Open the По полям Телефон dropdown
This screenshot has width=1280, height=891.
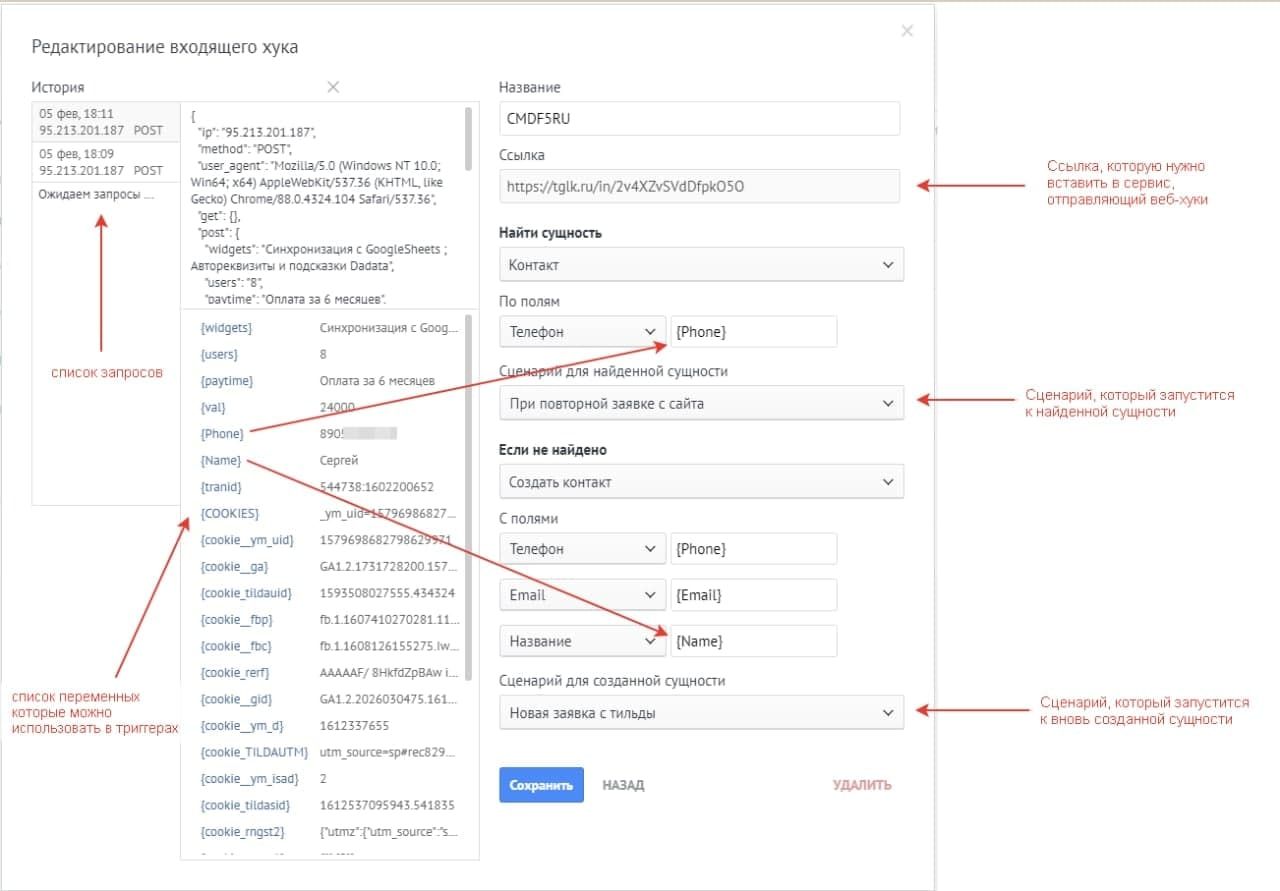click(582, 332)
